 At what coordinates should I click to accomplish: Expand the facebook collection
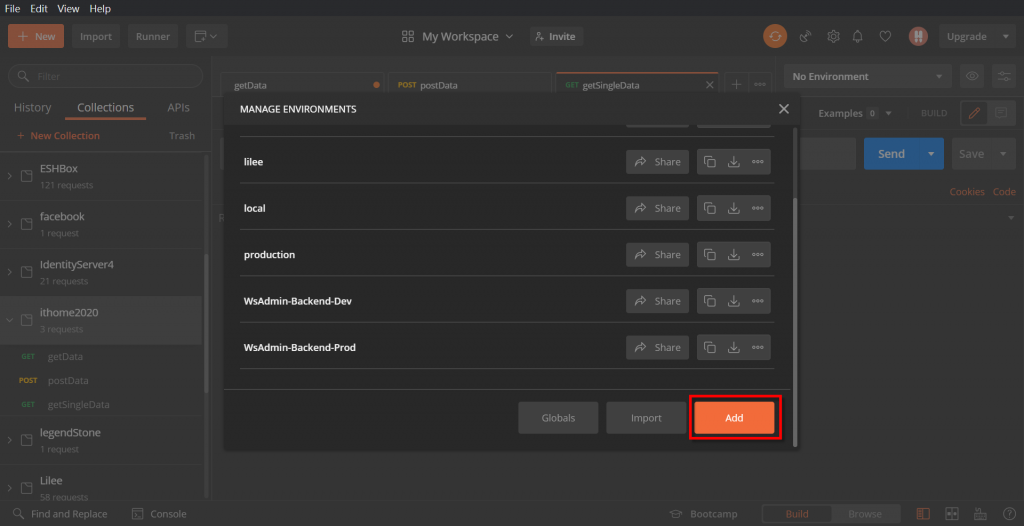point(10,224)
